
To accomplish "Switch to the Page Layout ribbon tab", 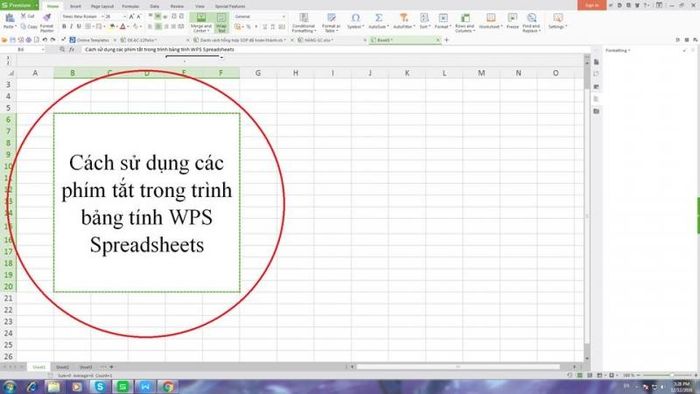I will [102, 6].
